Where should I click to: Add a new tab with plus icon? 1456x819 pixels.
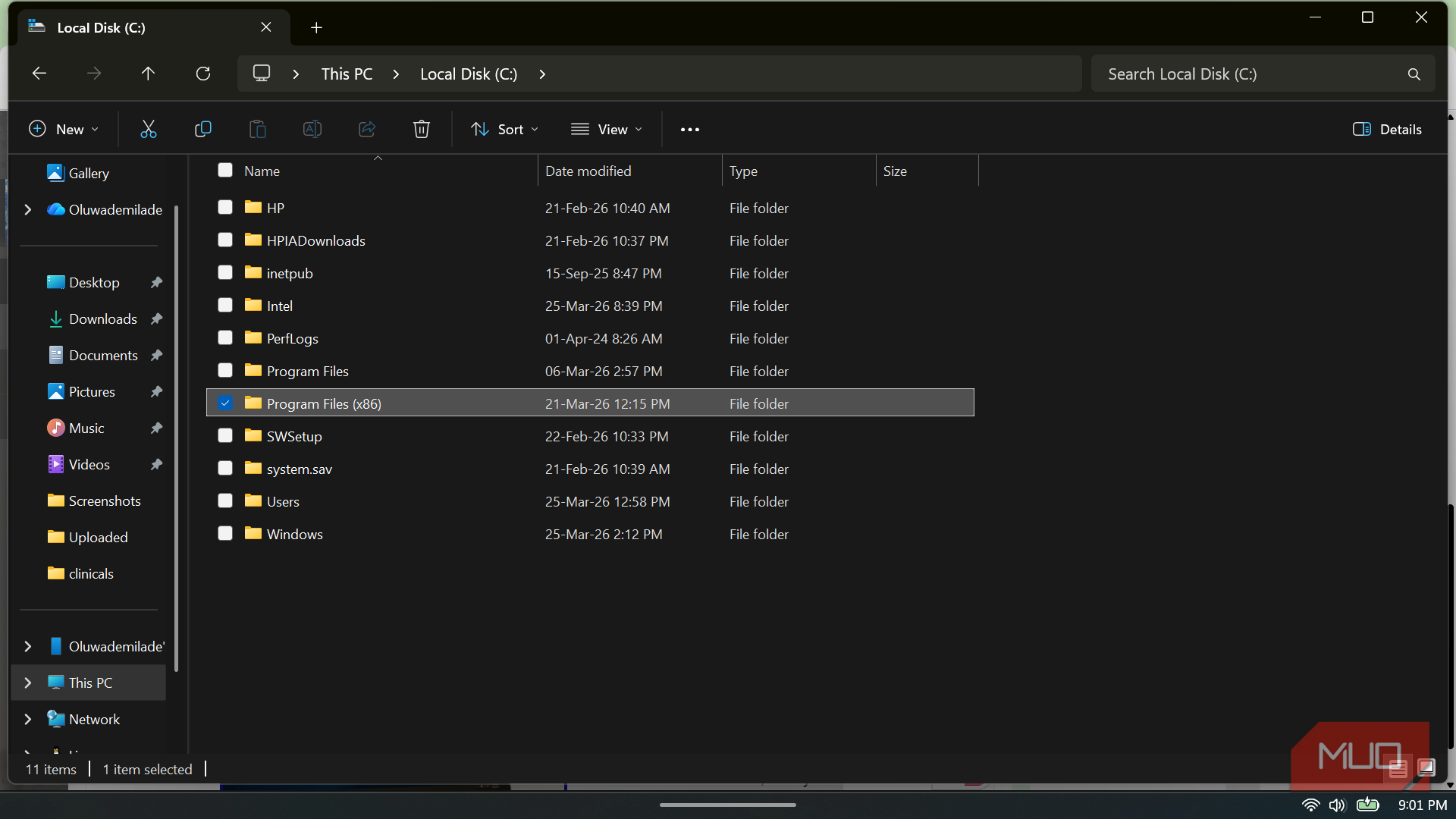[316, 28]
